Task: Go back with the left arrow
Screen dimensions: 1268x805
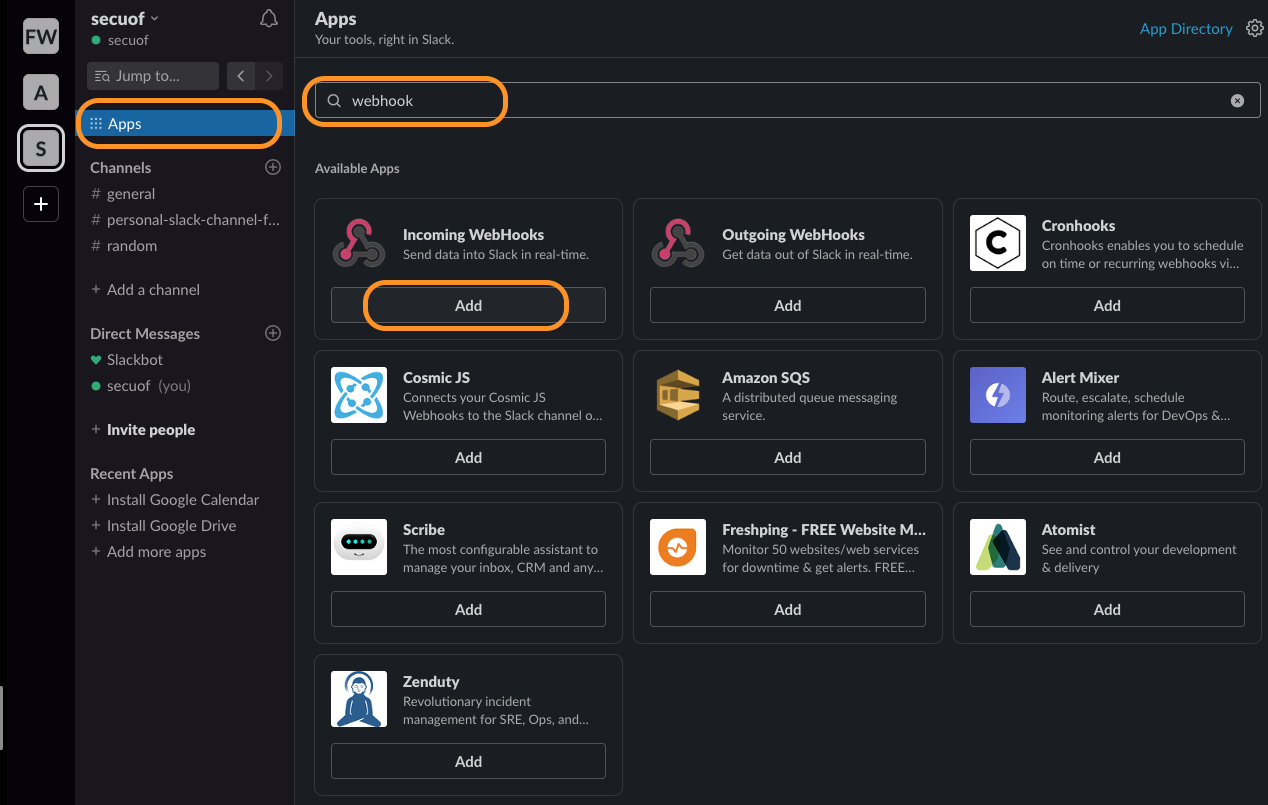Action: (x=241, y=76)
